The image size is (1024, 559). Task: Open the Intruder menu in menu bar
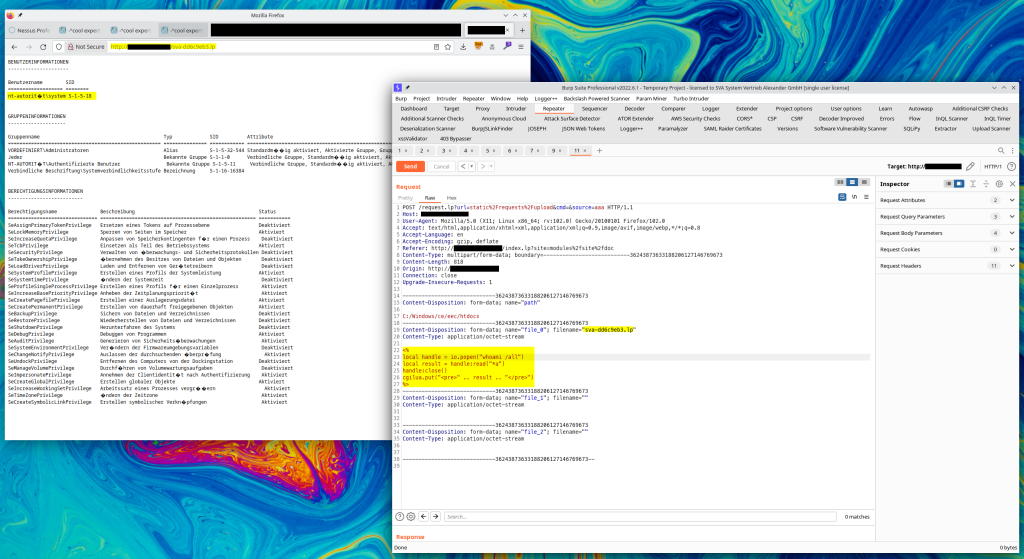point(447,99)
